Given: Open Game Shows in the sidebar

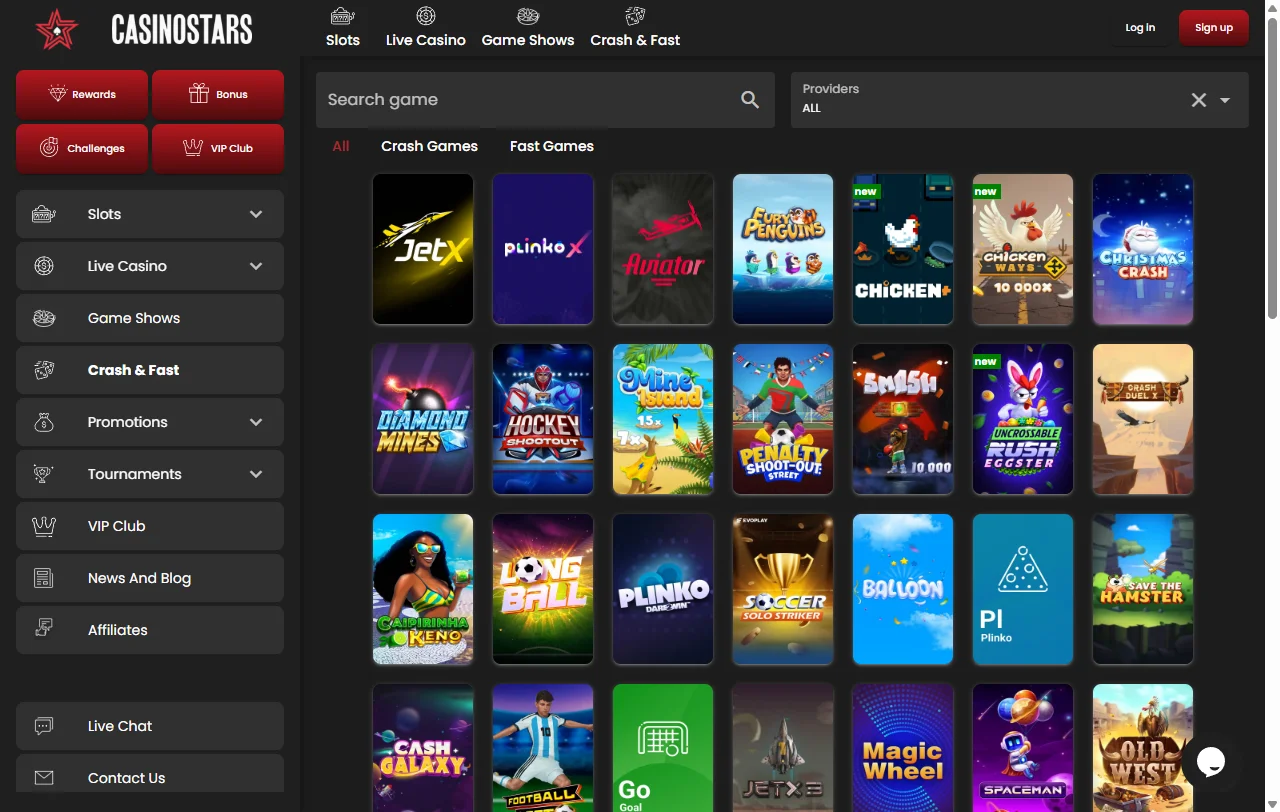Looking at the screenshot, I should [150, 318].
